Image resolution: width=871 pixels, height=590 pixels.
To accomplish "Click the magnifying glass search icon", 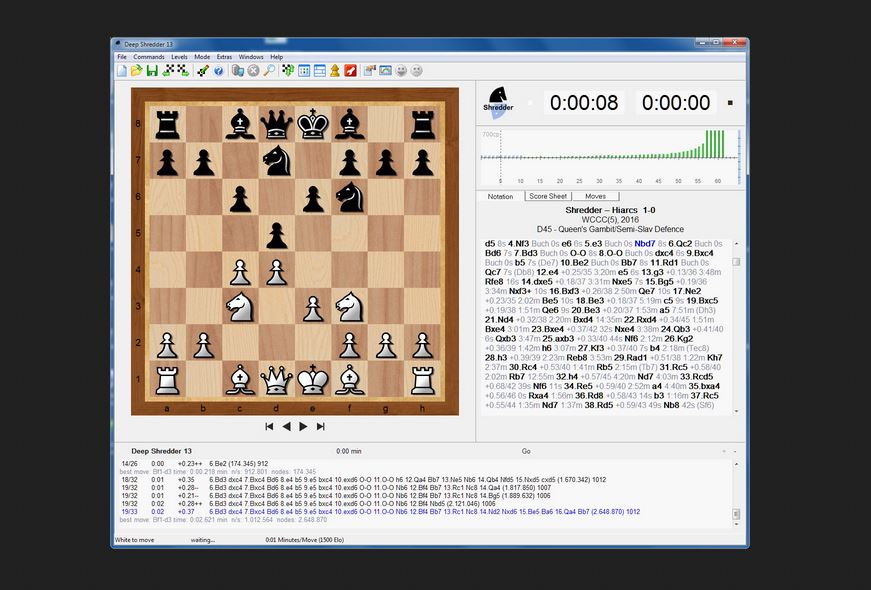I will coord(269,71).
